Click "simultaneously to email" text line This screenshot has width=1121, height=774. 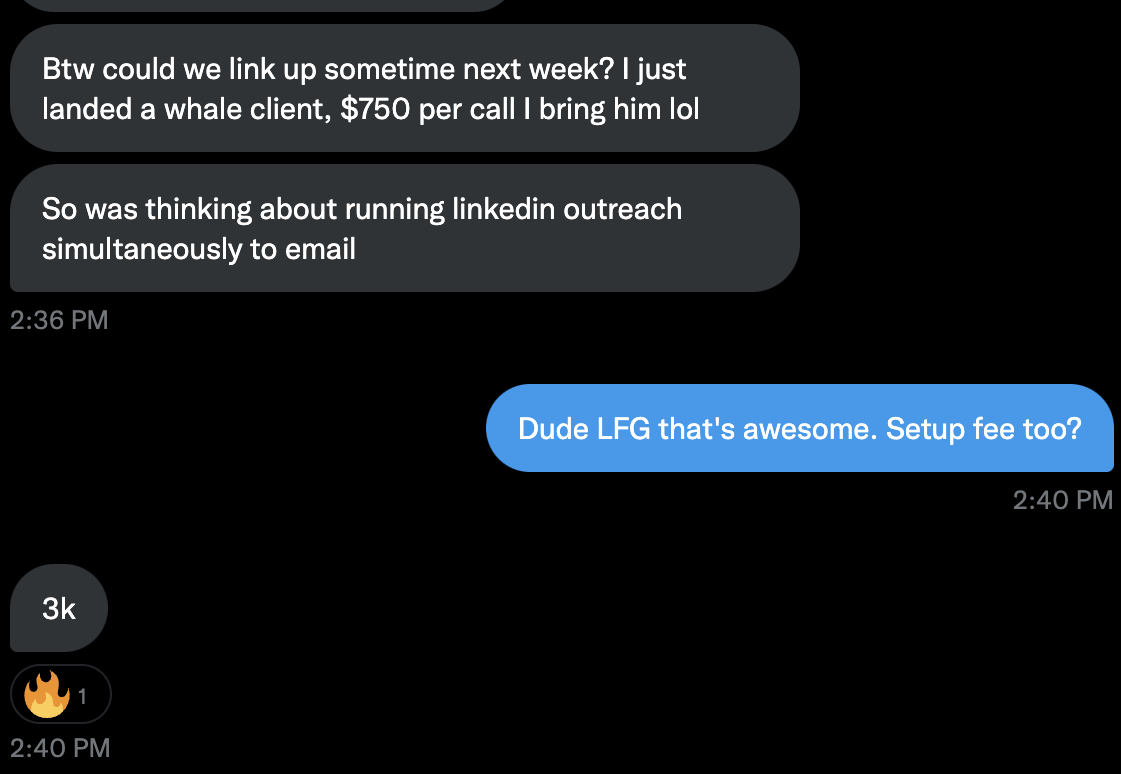(x=199, y=249)
